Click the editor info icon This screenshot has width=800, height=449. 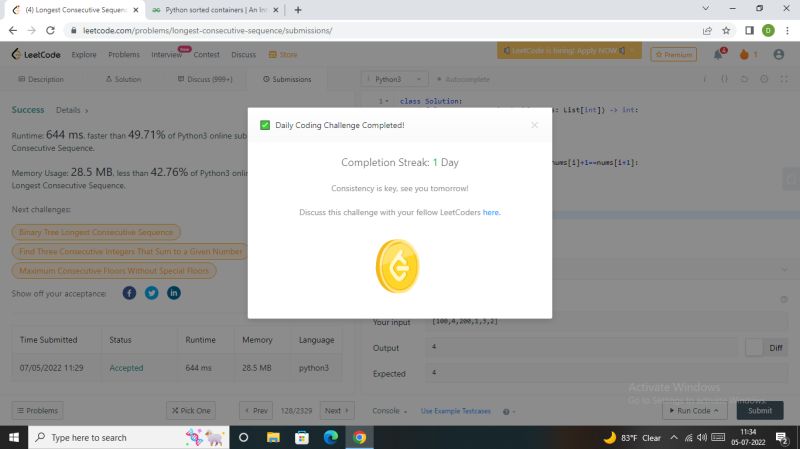point(705,79)
